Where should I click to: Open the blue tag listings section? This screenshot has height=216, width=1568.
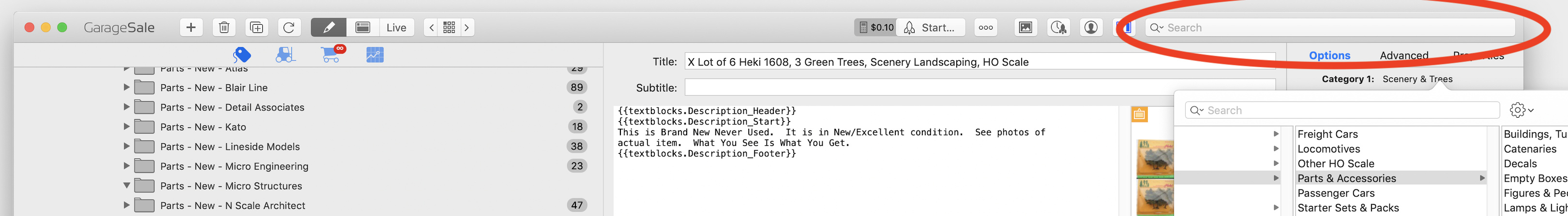pyautogui.click(x=241, y=55)
